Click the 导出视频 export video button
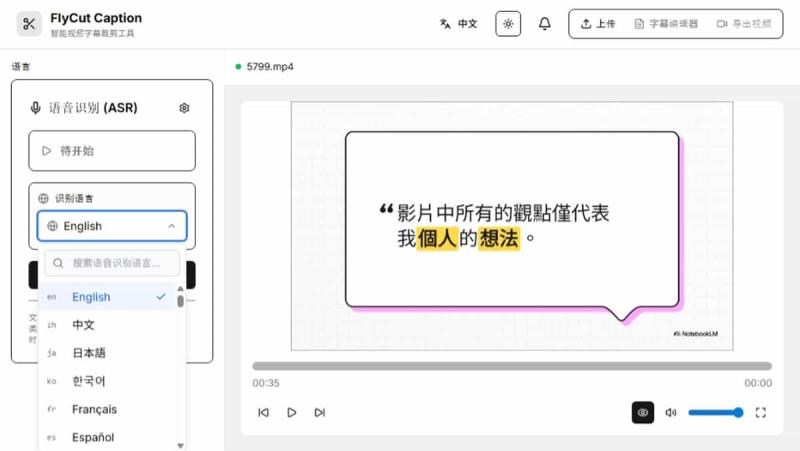Screen dimensions: 800x451 [x=744, y=24]
